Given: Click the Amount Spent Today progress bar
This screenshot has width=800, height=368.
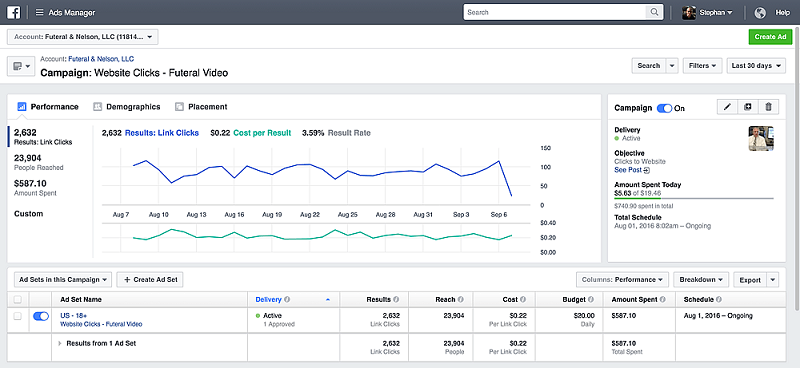Looking at the screenshot, I should (694, 198).
